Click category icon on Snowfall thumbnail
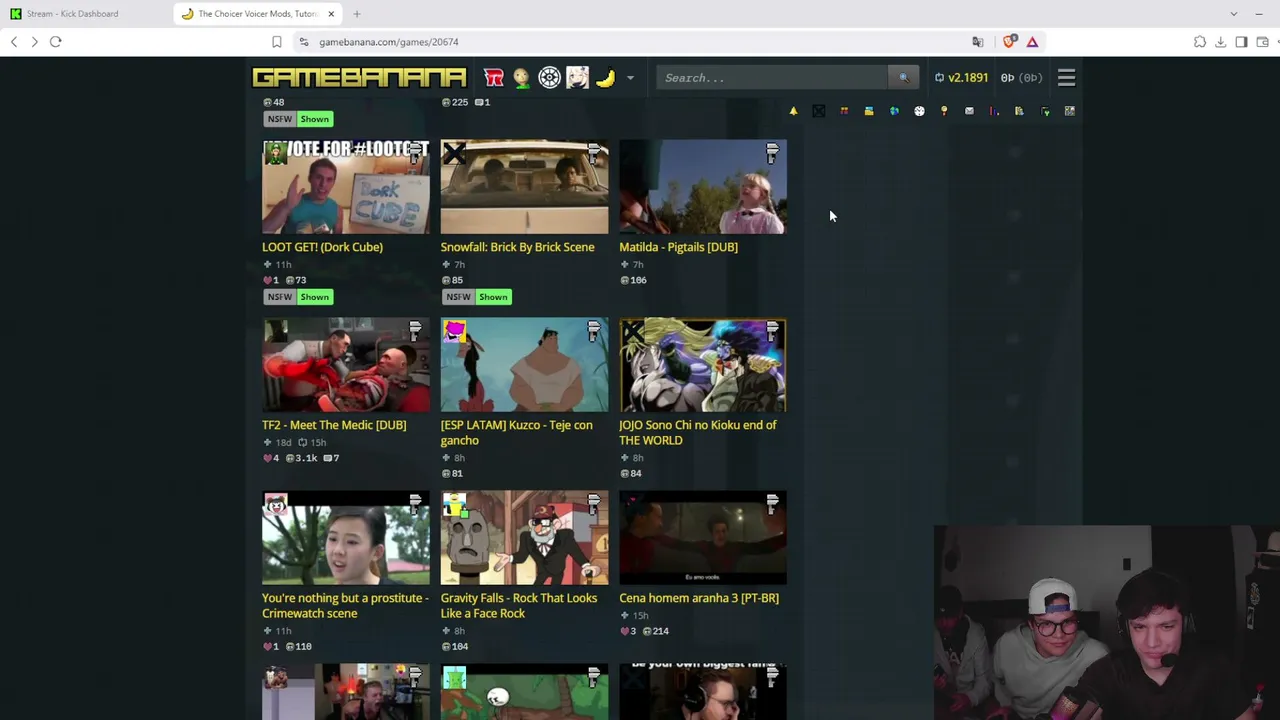The image size is (1280, 720). [x=594, y=153]
